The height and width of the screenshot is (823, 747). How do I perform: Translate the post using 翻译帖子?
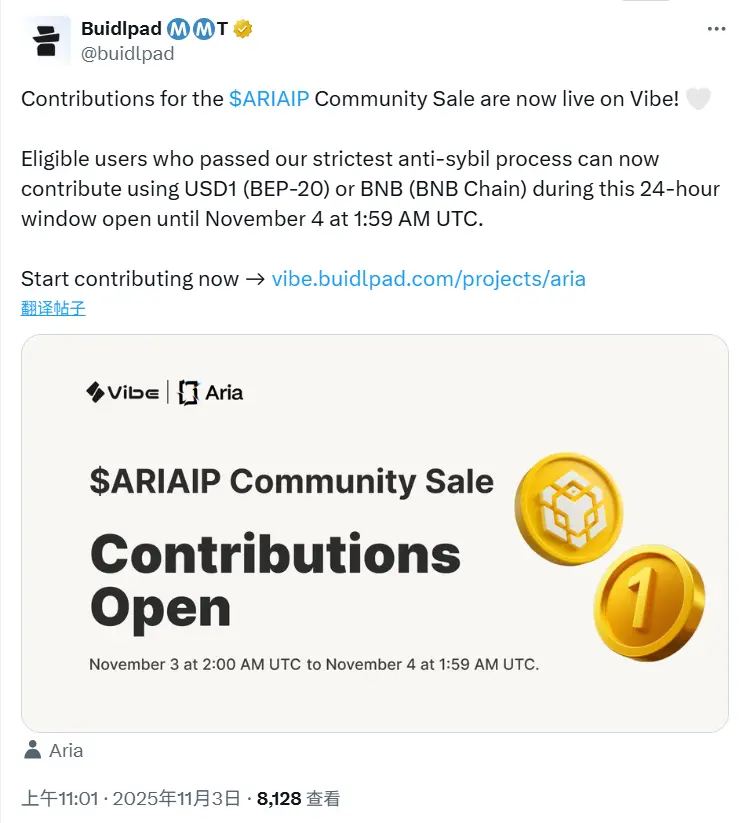(52, 309)
